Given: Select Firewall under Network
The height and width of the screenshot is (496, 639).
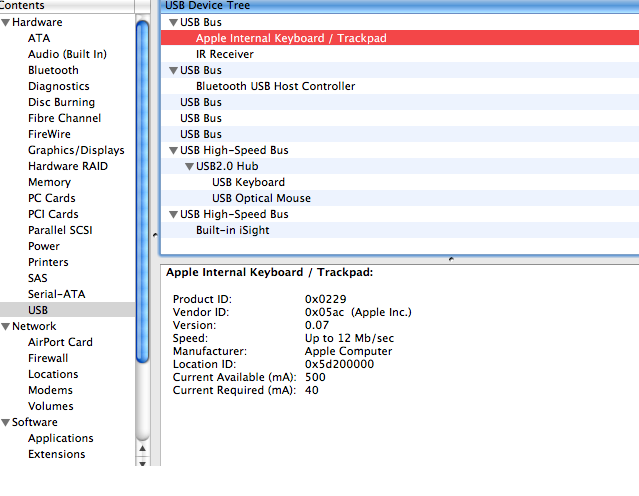Looking at the screenshot, I should 48,358.
